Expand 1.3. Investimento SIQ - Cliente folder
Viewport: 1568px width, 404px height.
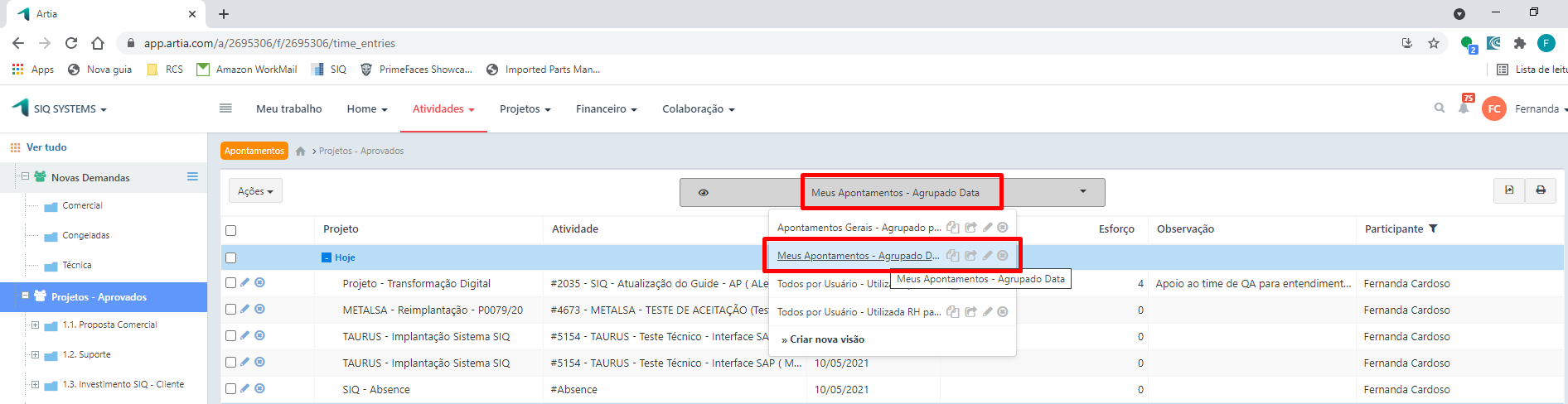35,384
